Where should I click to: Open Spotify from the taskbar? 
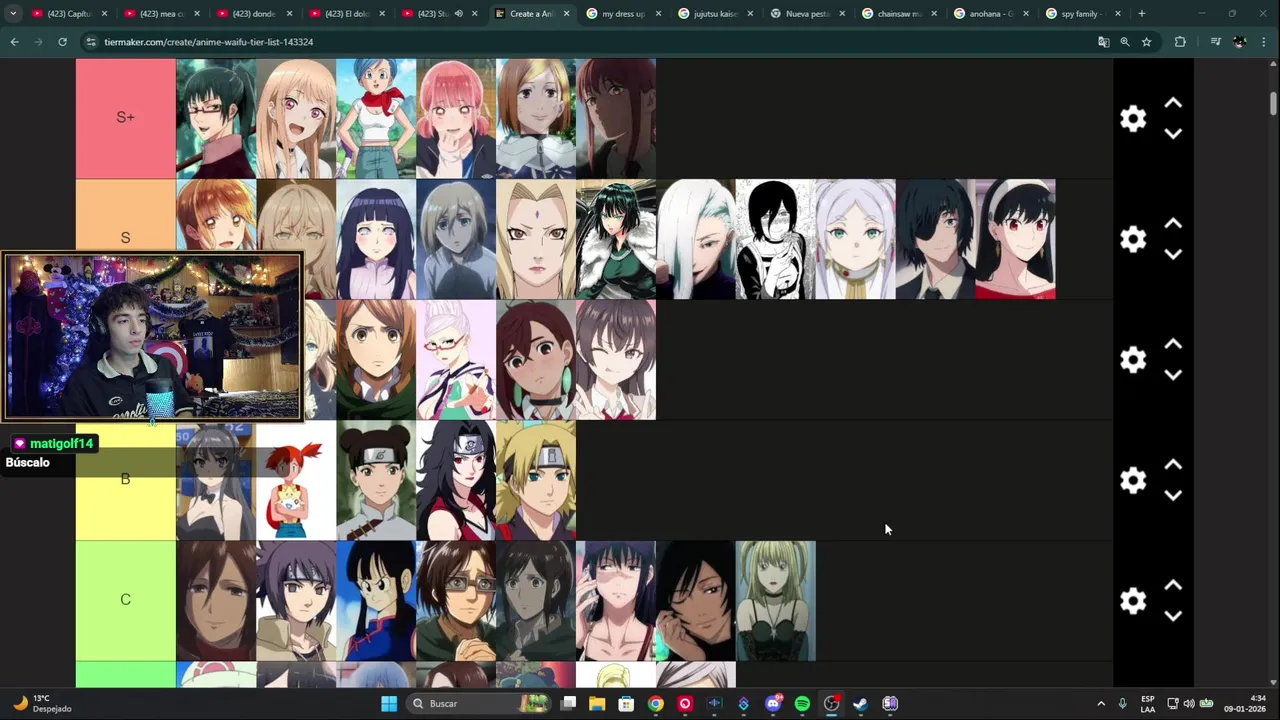point(802,704)
